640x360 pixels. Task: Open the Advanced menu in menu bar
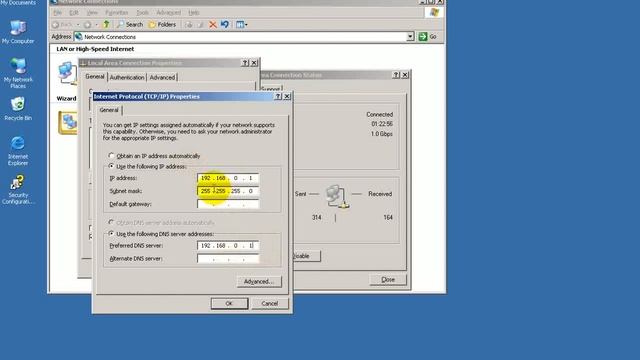point(168,13)
